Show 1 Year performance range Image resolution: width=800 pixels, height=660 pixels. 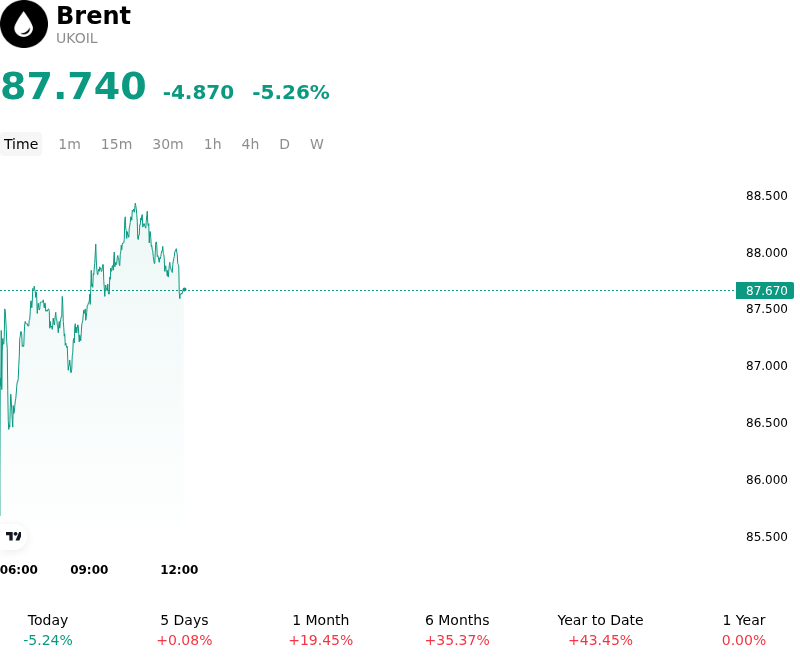point(744,630)
